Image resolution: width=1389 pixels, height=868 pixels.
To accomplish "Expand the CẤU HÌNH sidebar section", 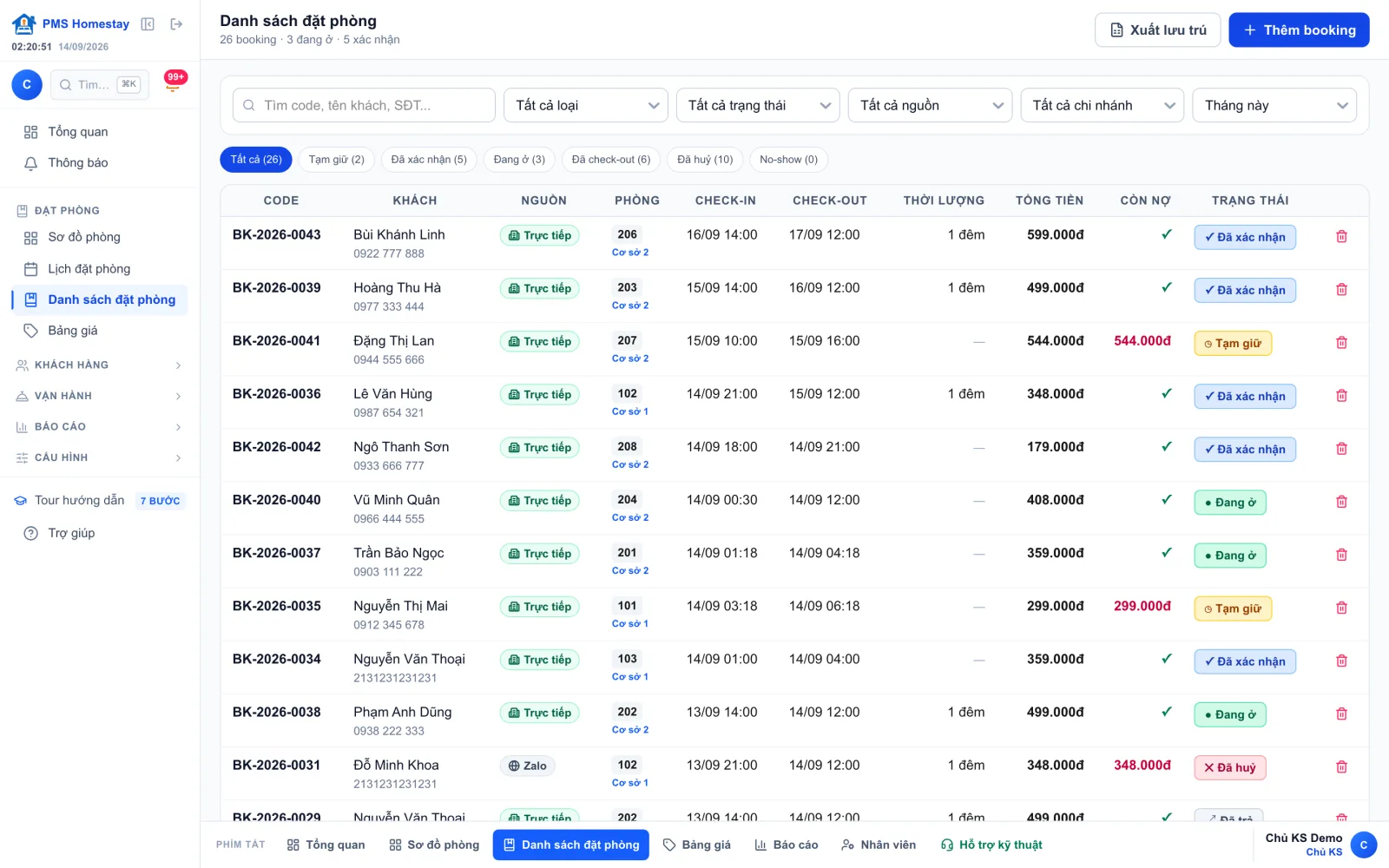I will point(100,457).
